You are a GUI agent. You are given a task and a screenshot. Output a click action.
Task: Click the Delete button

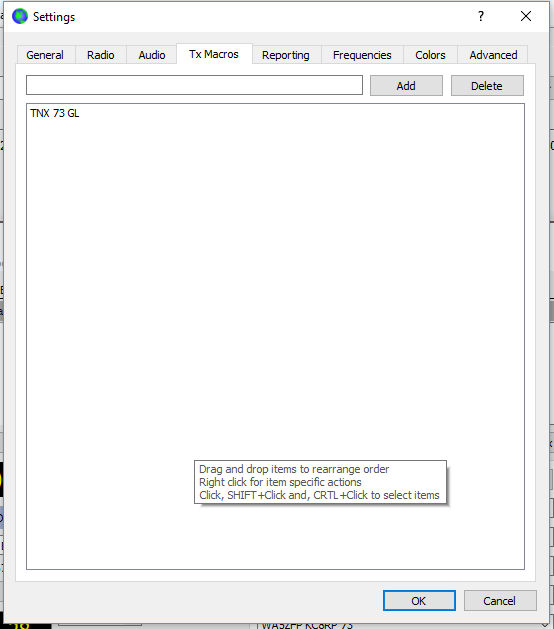487,85
